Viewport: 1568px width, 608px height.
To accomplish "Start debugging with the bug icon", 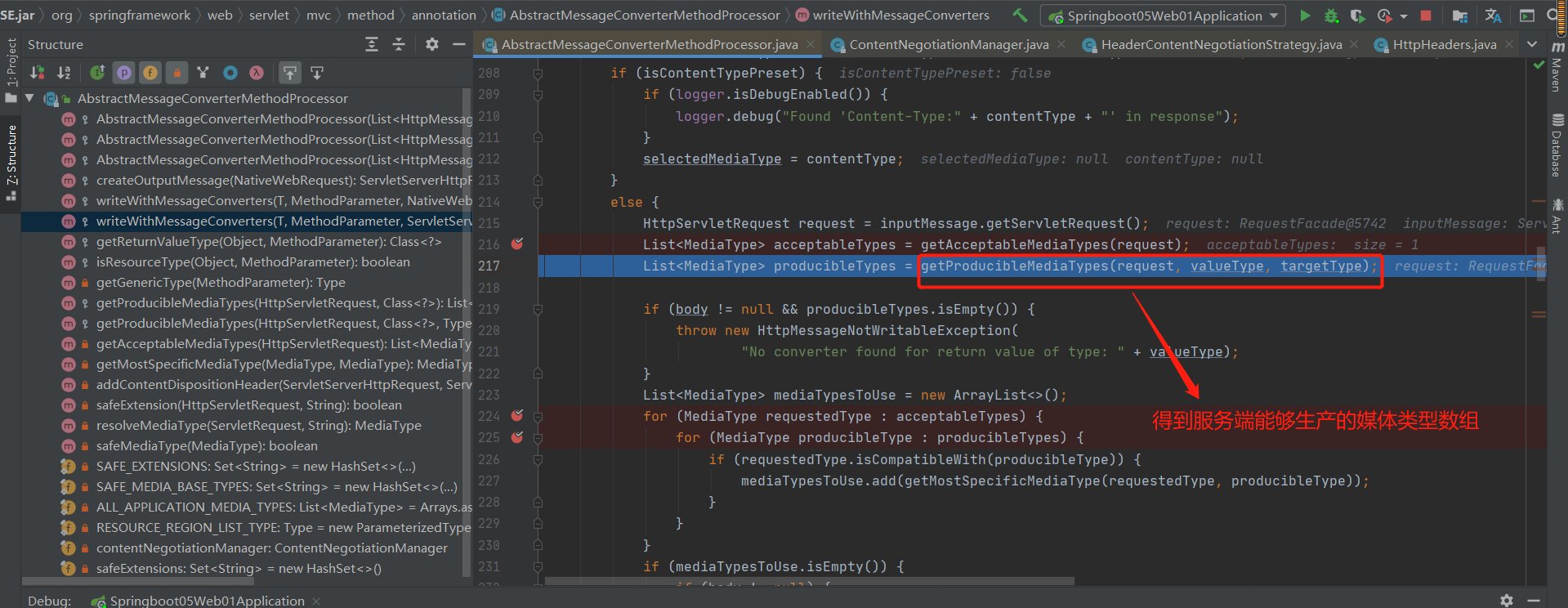I will click(x=1331, y=16).
